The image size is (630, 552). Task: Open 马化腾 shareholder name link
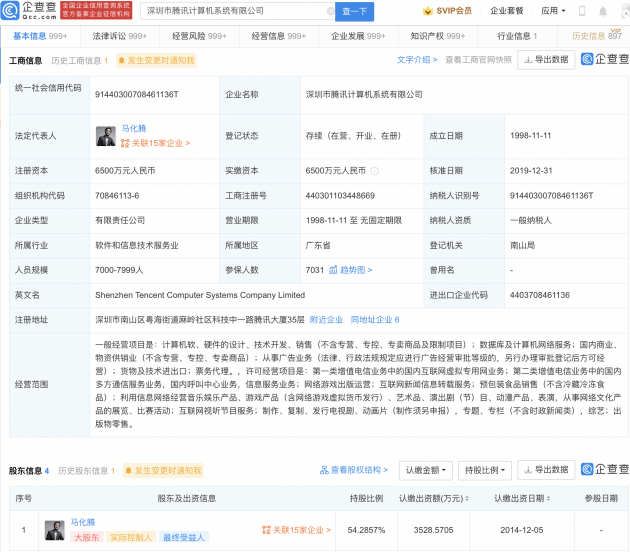tap(83, 522)
